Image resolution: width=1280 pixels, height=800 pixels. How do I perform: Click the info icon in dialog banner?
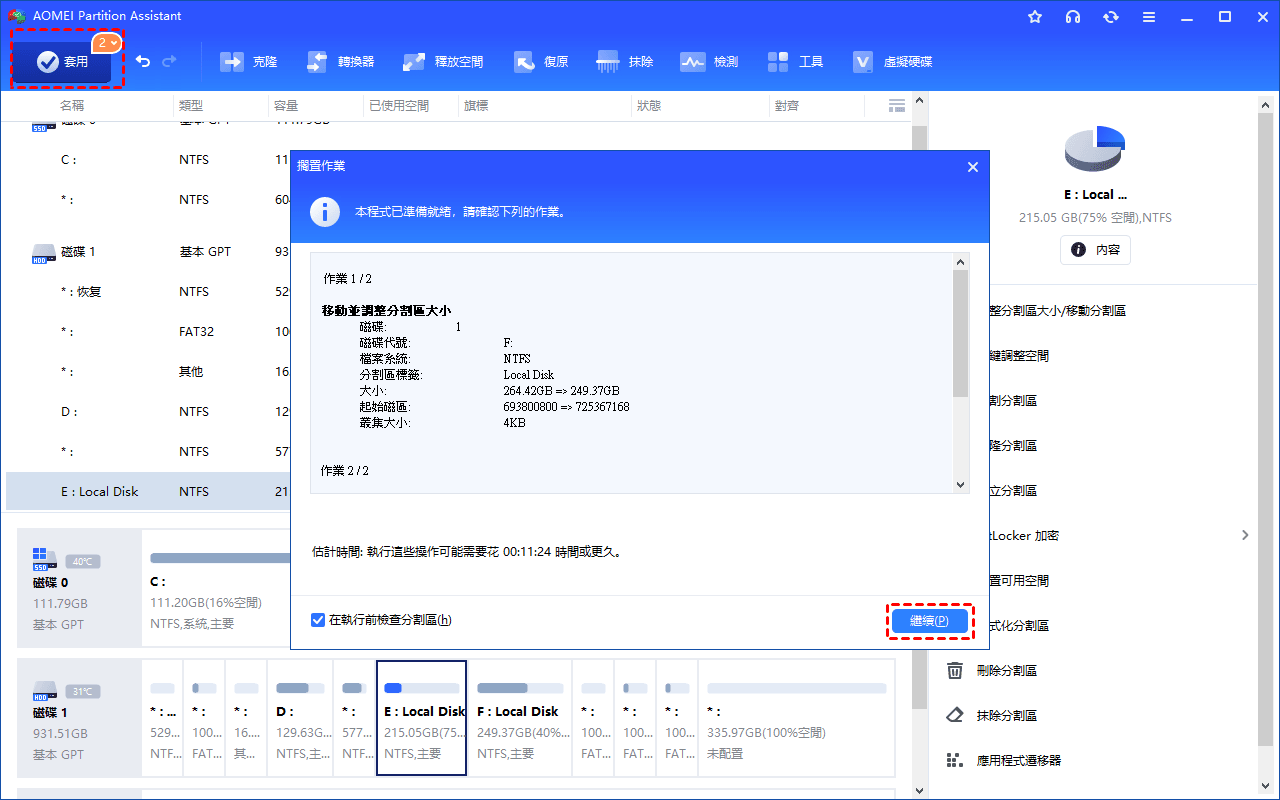point(324,212)
